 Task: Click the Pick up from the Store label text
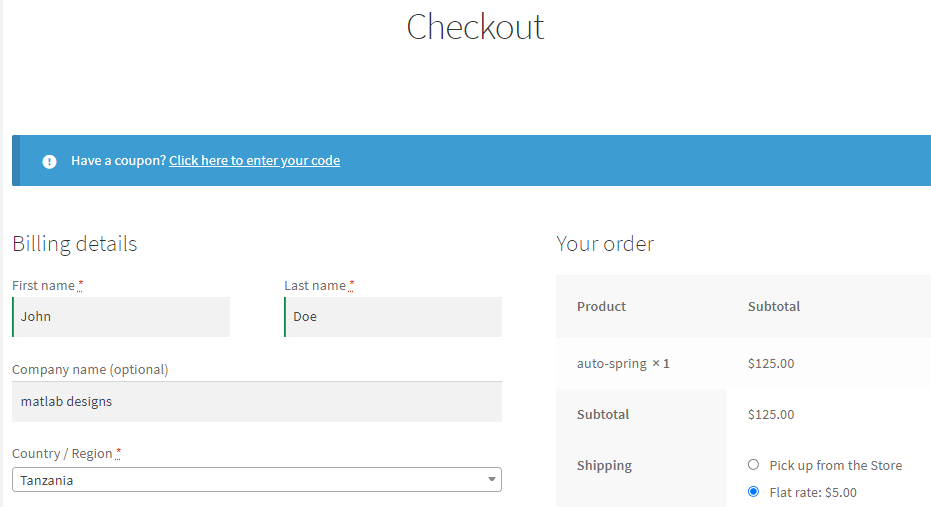click(835, 465)
